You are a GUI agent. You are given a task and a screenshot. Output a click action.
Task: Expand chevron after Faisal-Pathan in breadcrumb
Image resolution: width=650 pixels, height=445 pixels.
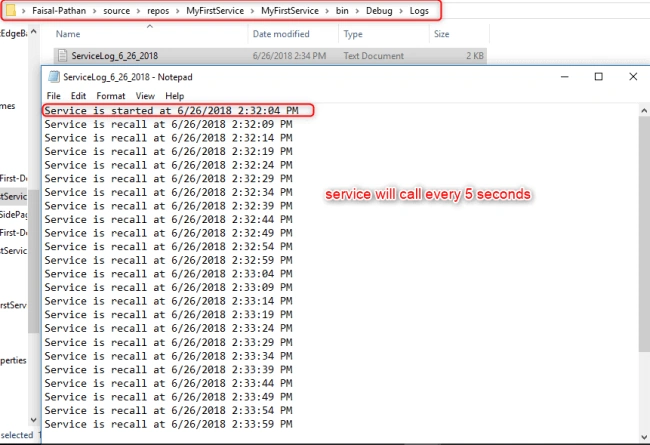point(95,11)
